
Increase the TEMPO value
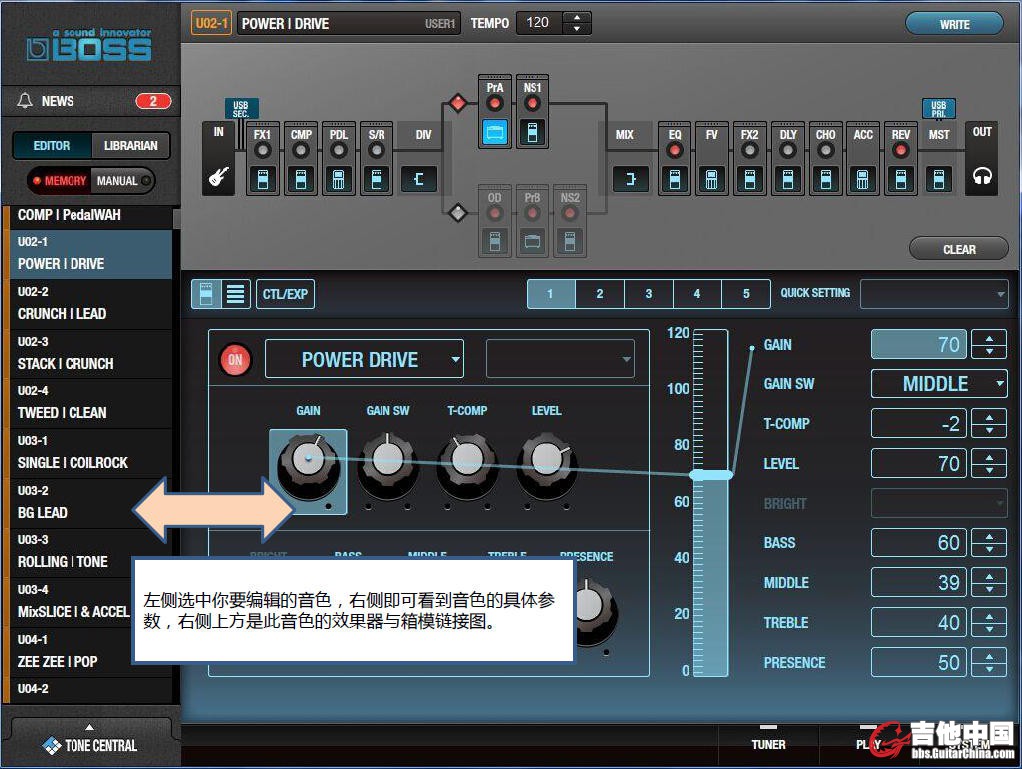576,17
